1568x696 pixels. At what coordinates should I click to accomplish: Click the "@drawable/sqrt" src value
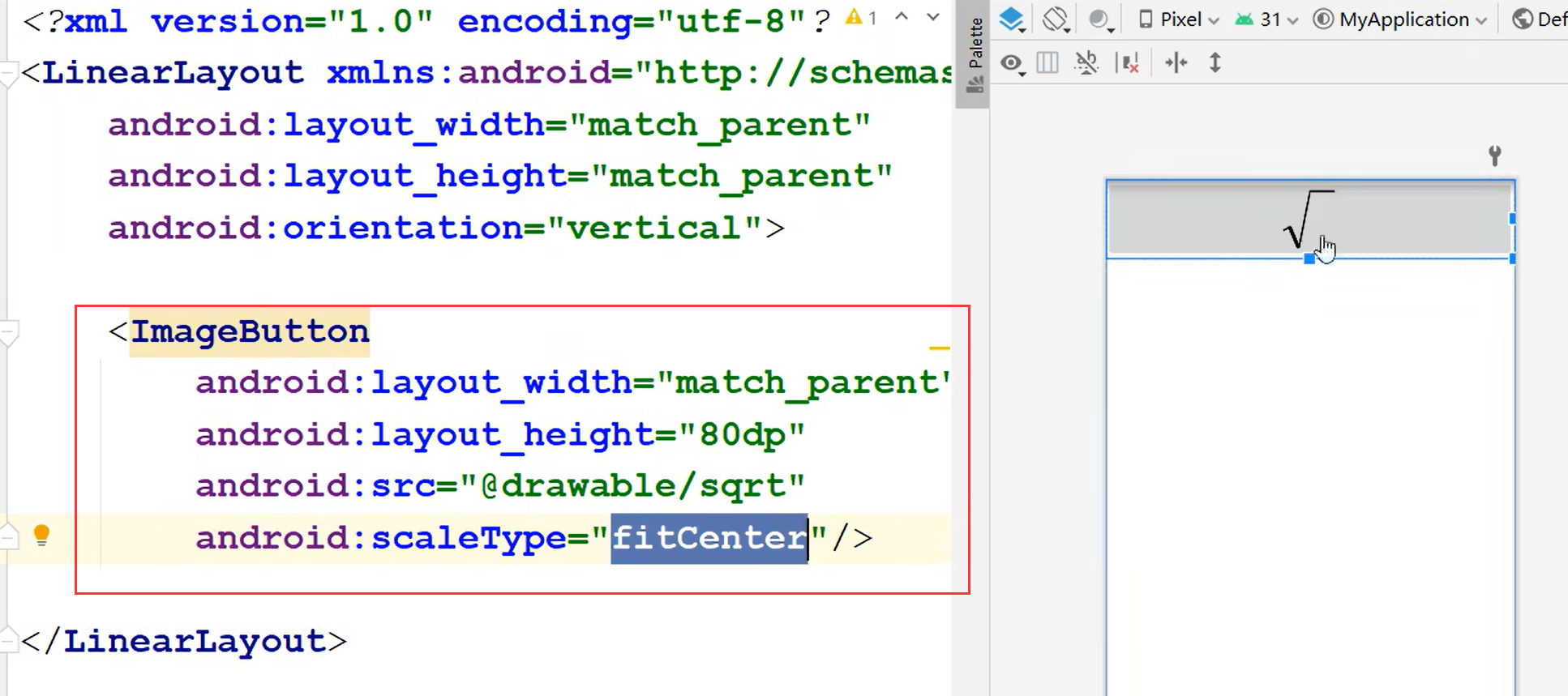(x=632, y=486)
